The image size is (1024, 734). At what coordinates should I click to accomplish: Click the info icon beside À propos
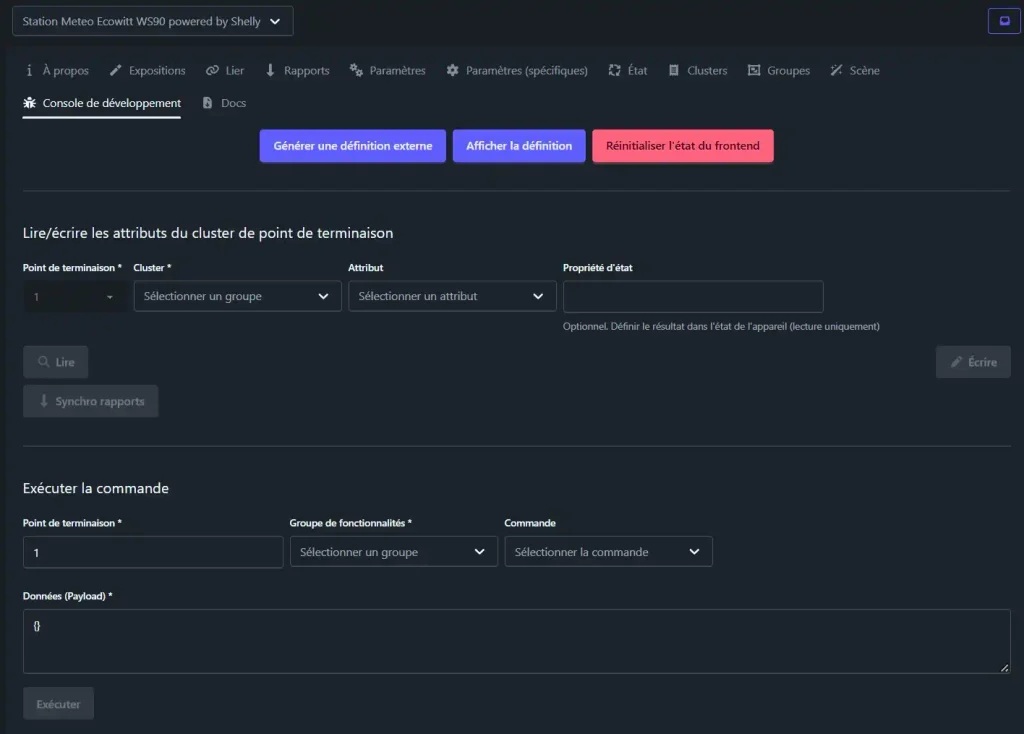click(29, 71)
